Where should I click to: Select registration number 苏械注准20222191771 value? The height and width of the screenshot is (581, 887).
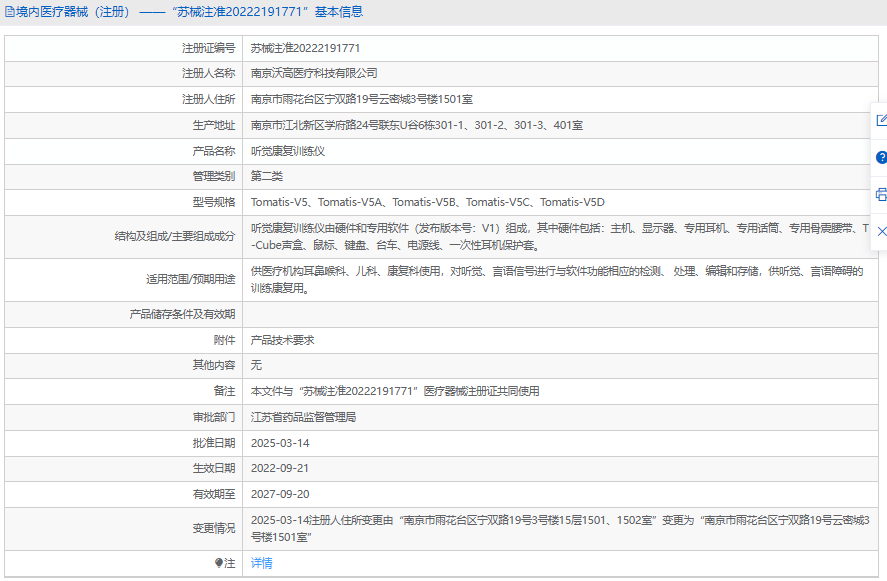coord(305,48)
